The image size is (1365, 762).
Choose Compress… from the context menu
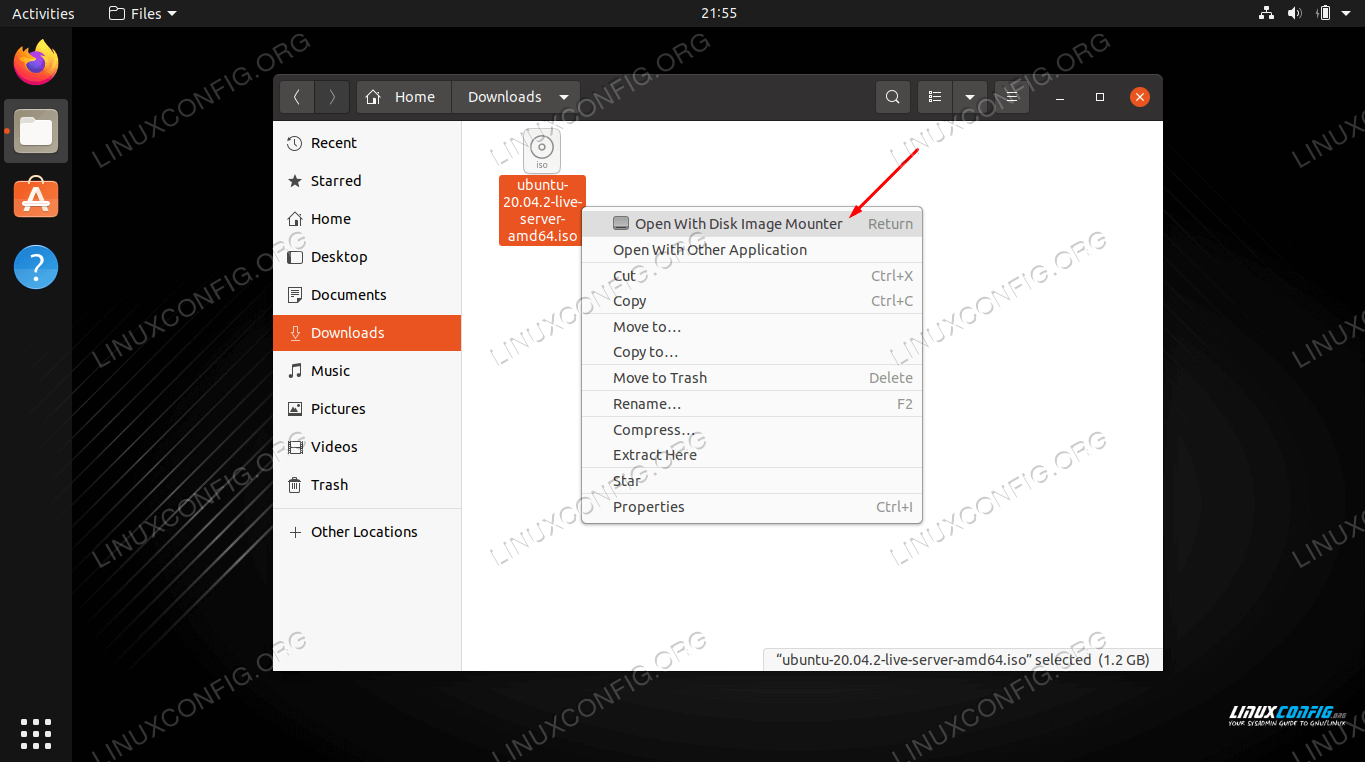point(752,430)
